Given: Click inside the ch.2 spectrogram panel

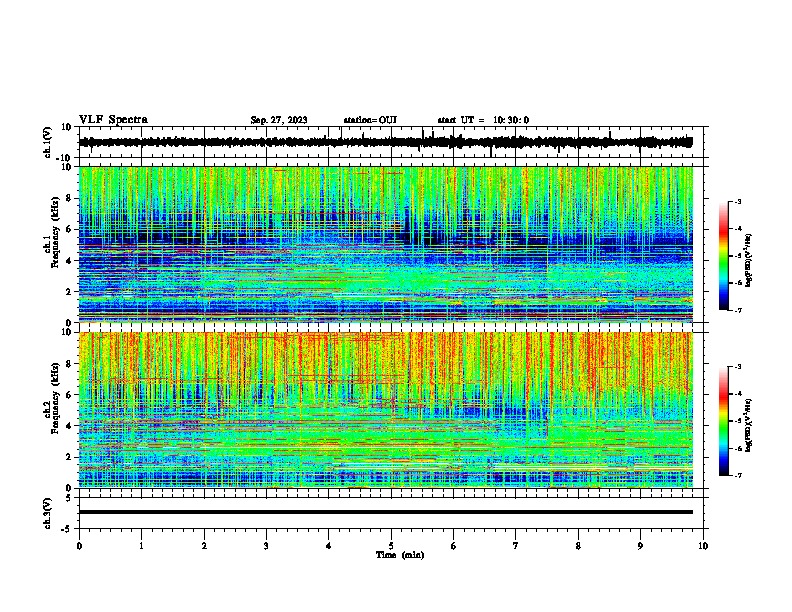Looking at the screenshot, I should click(386, 410).
